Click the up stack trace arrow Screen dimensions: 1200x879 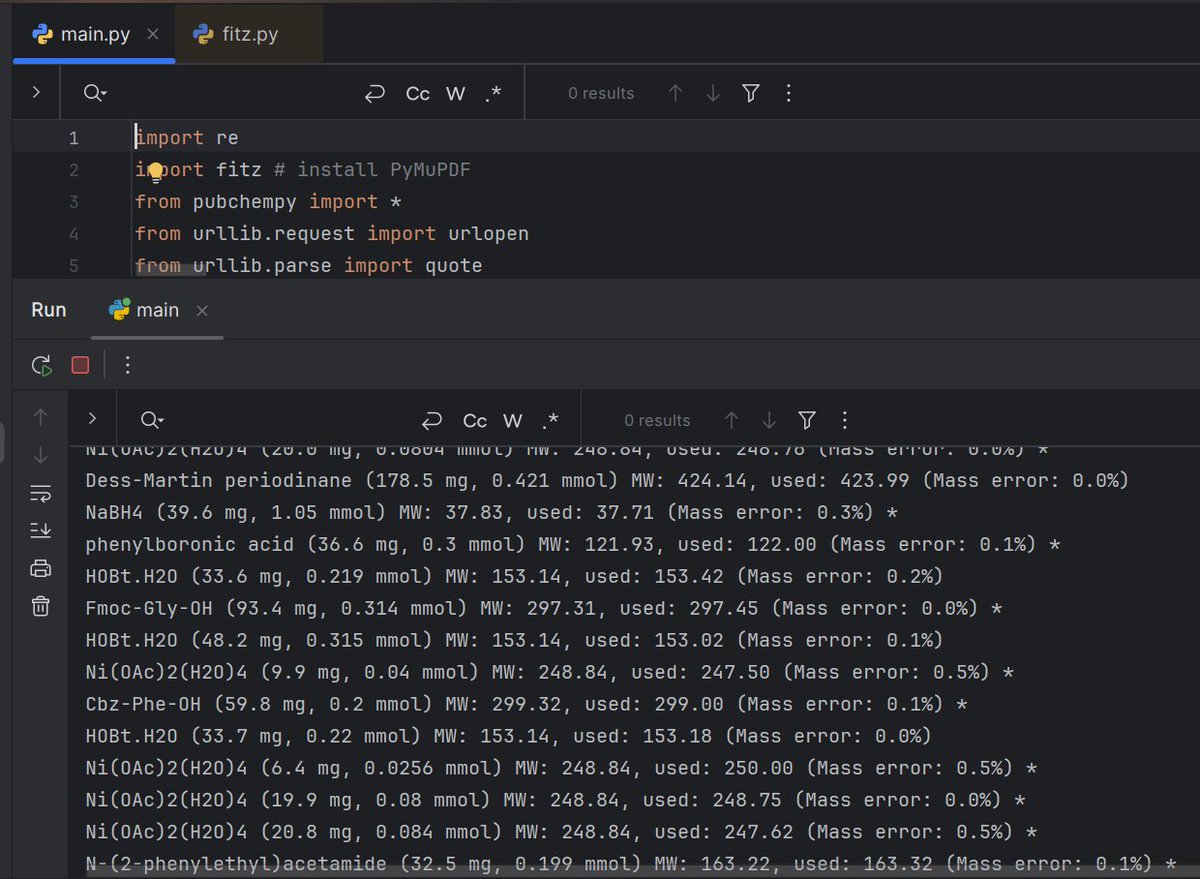[x=41, y=417]
